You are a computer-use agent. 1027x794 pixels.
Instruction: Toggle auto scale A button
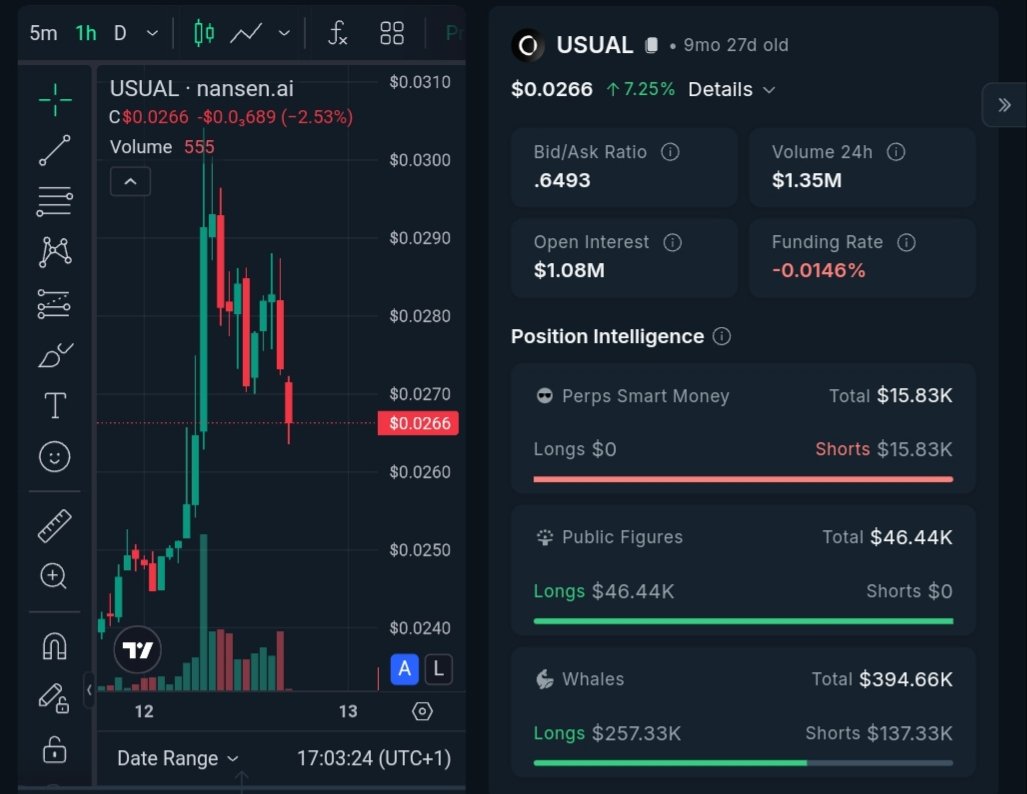coord(405,669)
